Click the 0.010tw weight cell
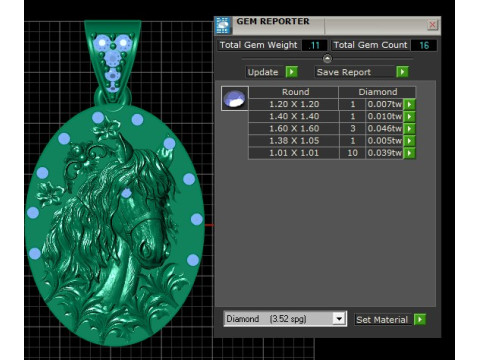480x360 pixels. click(x=384, y=117)
